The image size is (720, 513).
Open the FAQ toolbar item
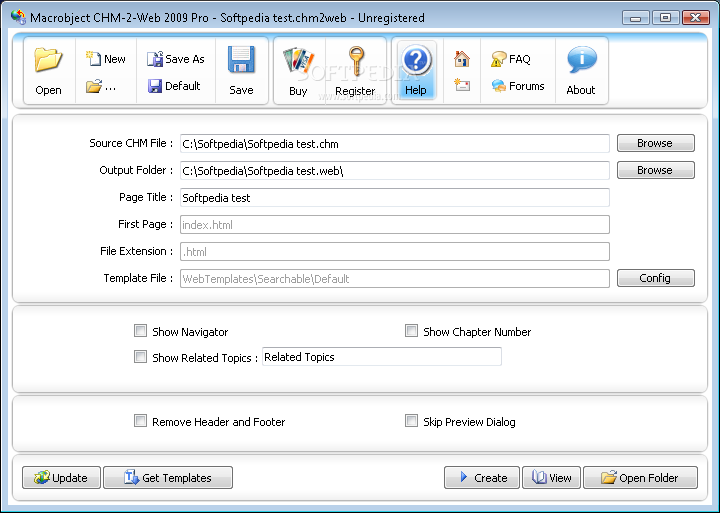click(x=511, y=59)
